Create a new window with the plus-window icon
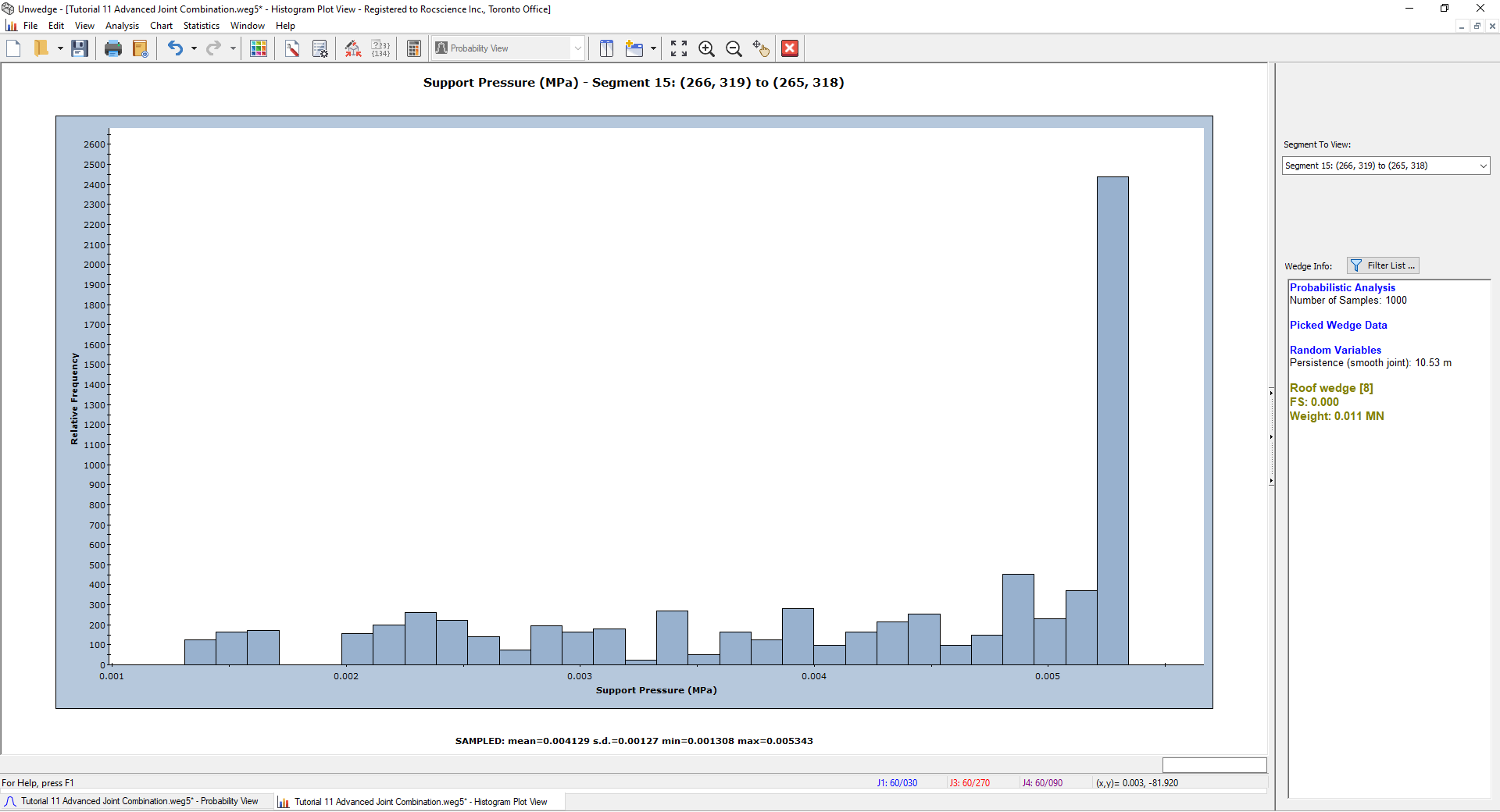Screen dimensions: 1500x812 pyautogui.click(x=634, y=48)
